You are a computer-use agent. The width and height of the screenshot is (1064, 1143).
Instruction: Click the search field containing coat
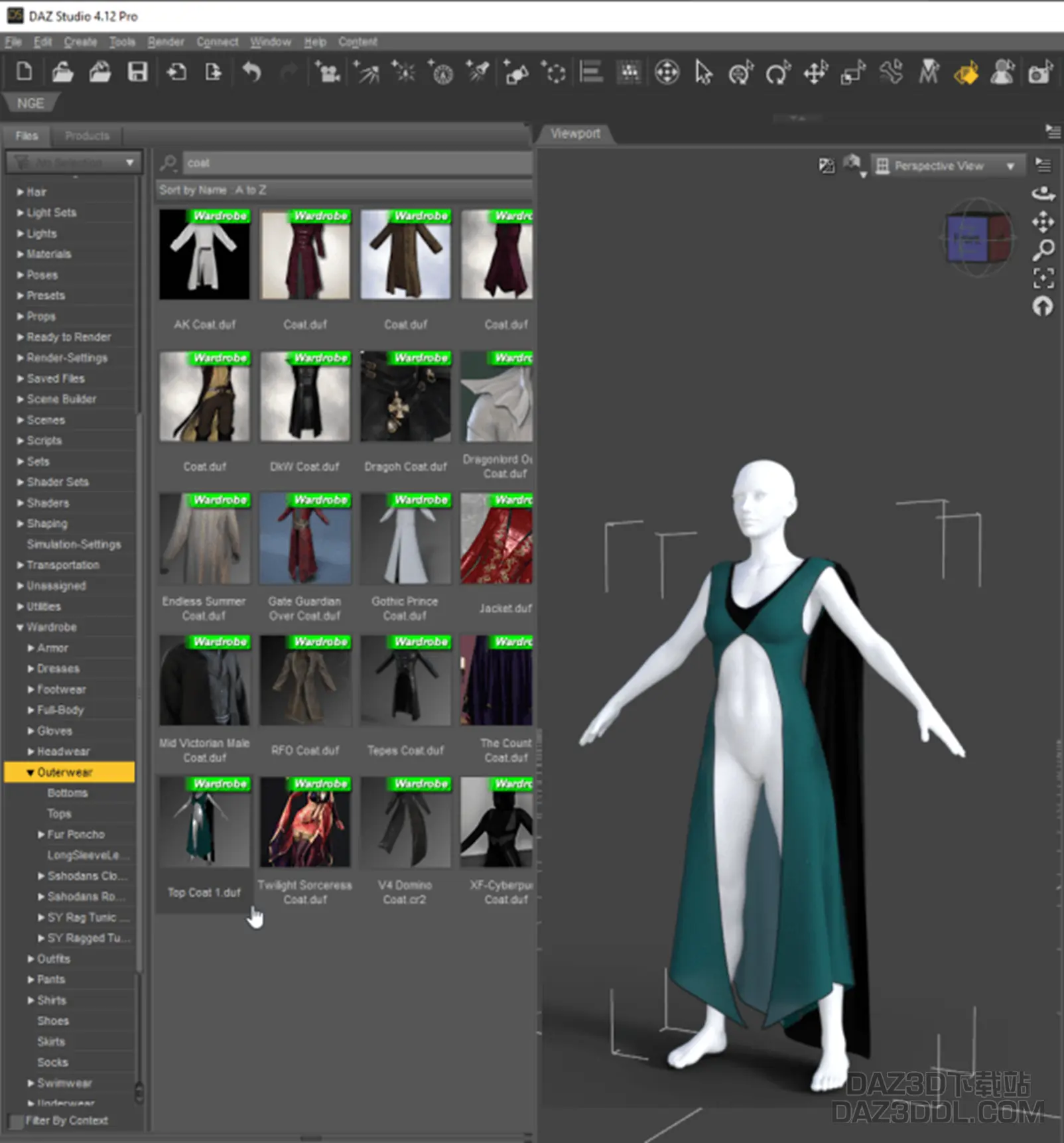pos(357,163)
